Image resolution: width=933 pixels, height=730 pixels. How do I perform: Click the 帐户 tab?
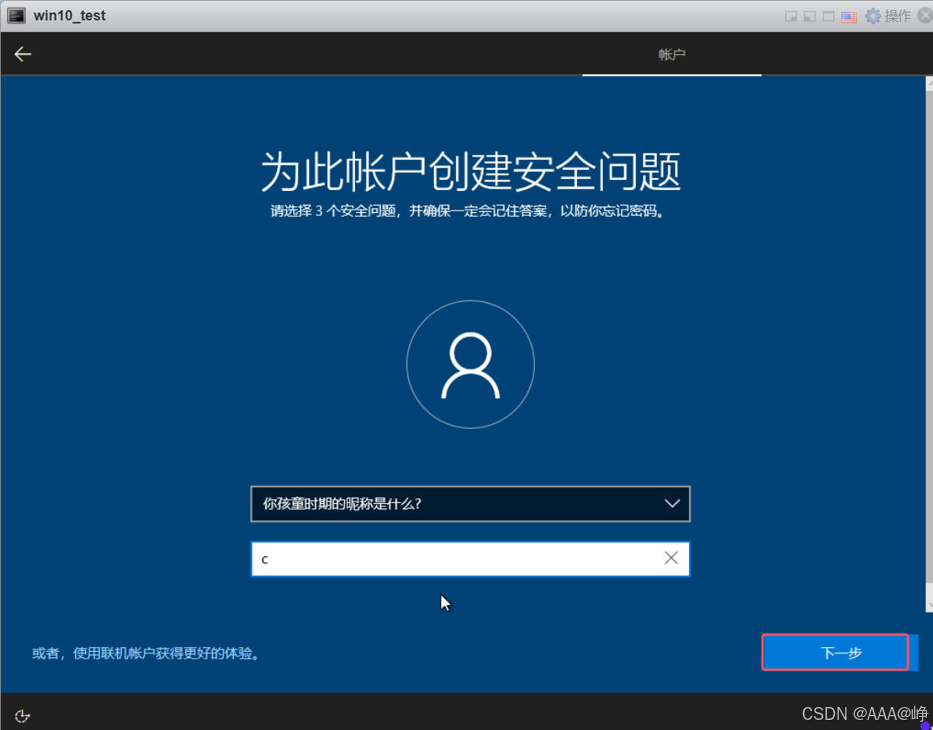672,54
